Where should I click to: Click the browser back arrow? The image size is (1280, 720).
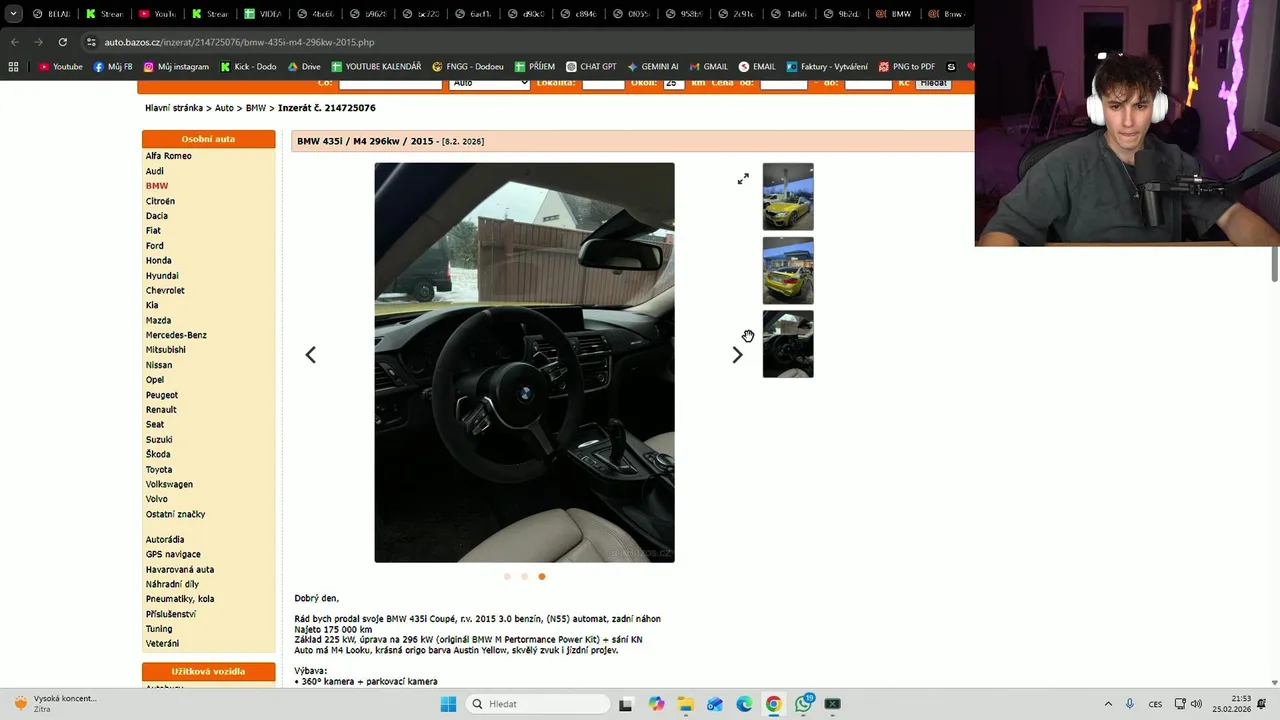(14, 42)
